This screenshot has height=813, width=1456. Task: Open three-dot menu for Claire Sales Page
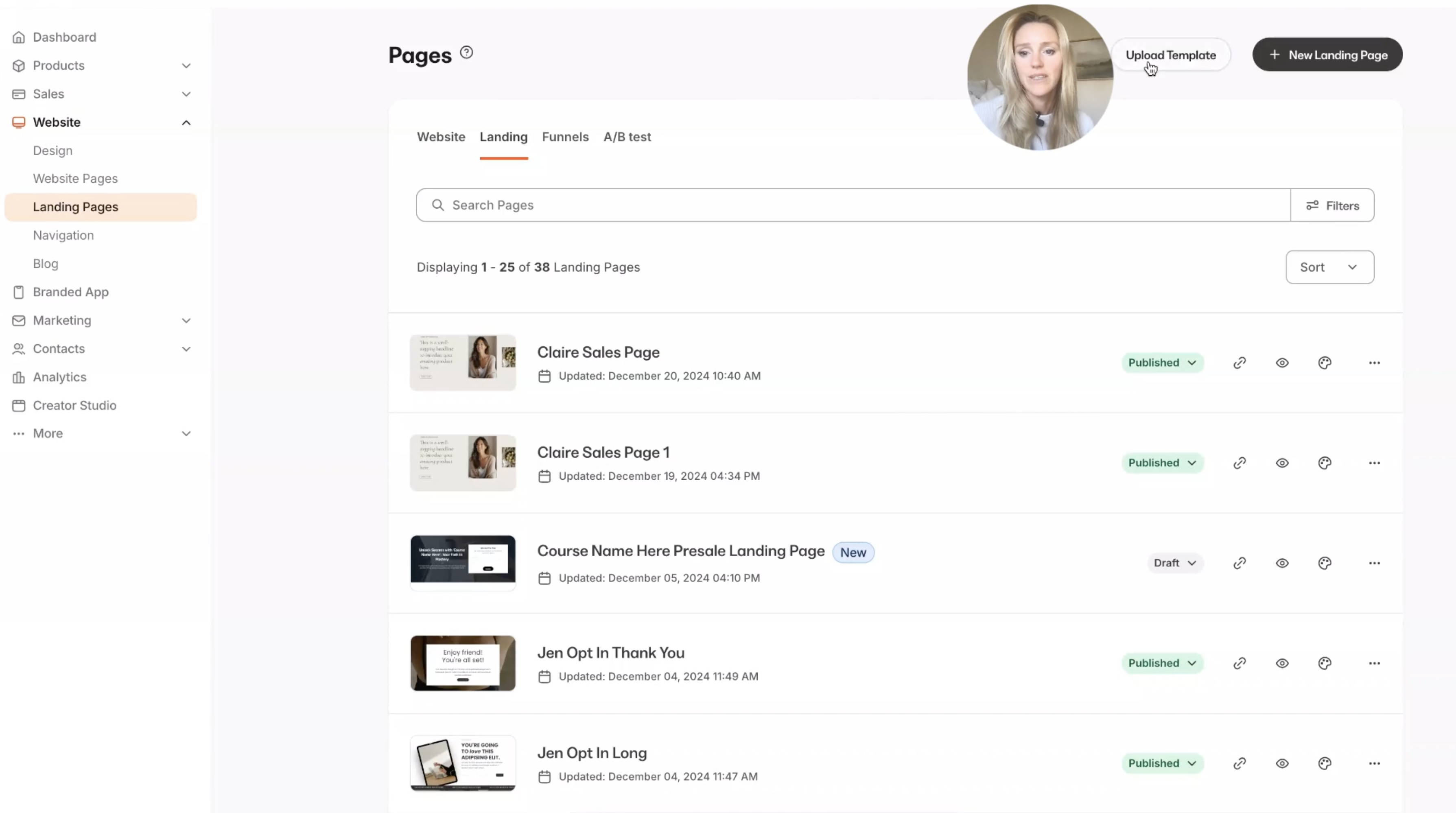(x=1374, y=363)
